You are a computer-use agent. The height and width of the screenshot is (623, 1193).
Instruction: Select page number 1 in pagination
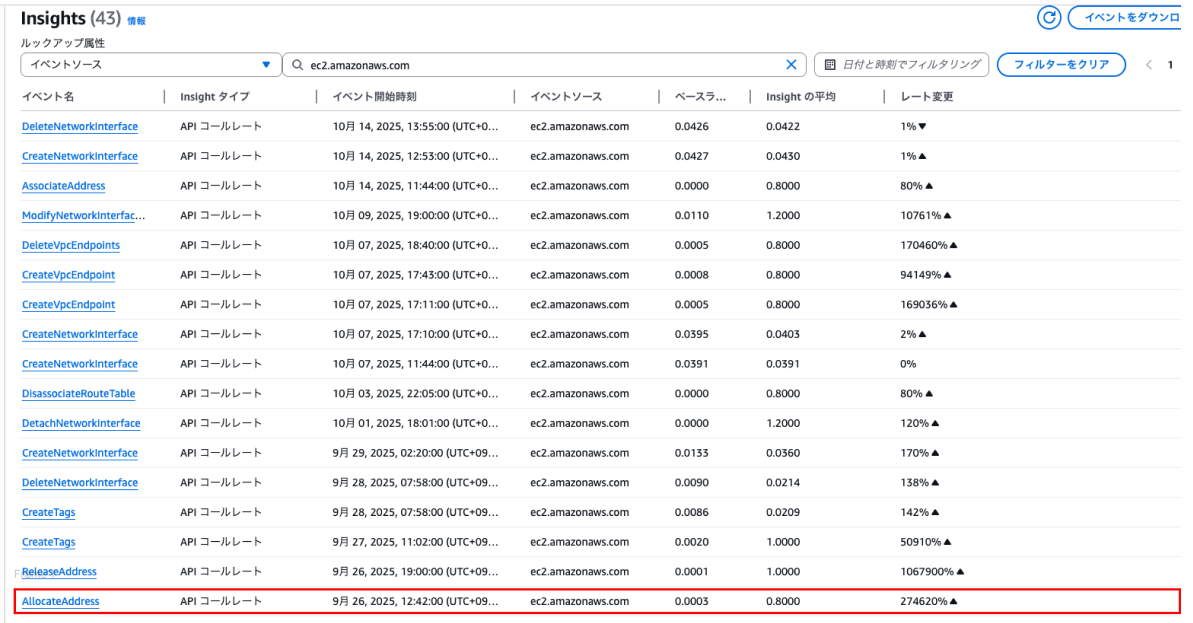tap(1169, 65)
